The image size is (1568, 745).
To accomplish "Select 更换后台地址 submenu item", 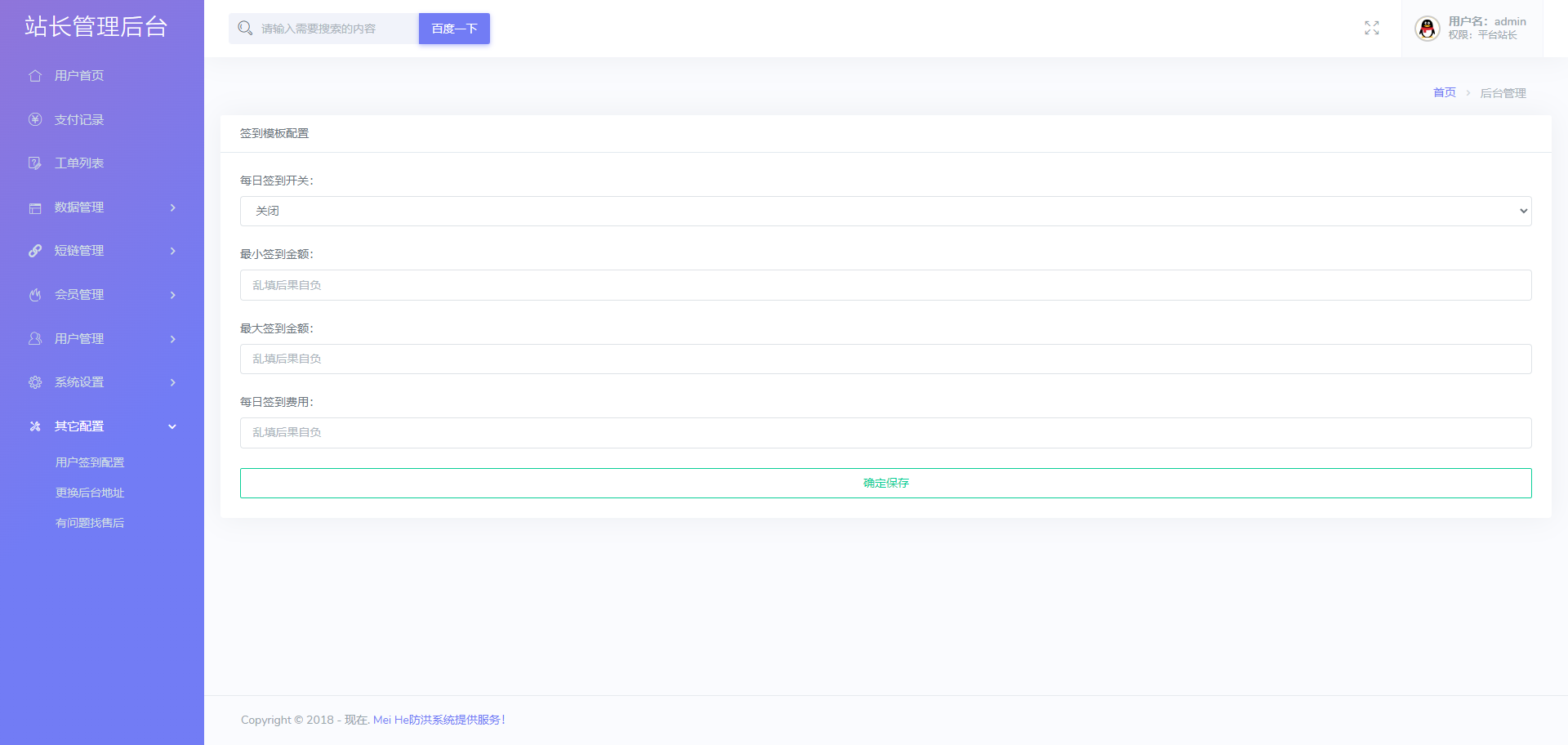I will point(90,493).
